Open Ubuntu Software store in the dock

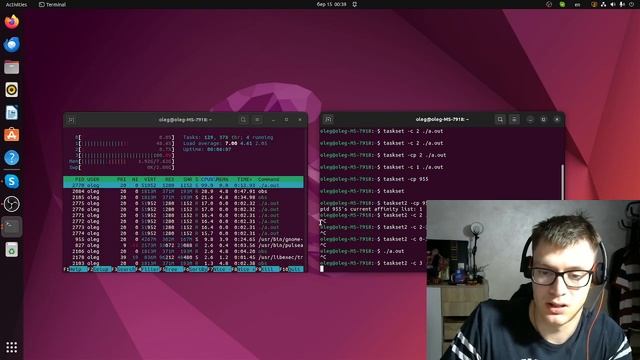(11, 135)
